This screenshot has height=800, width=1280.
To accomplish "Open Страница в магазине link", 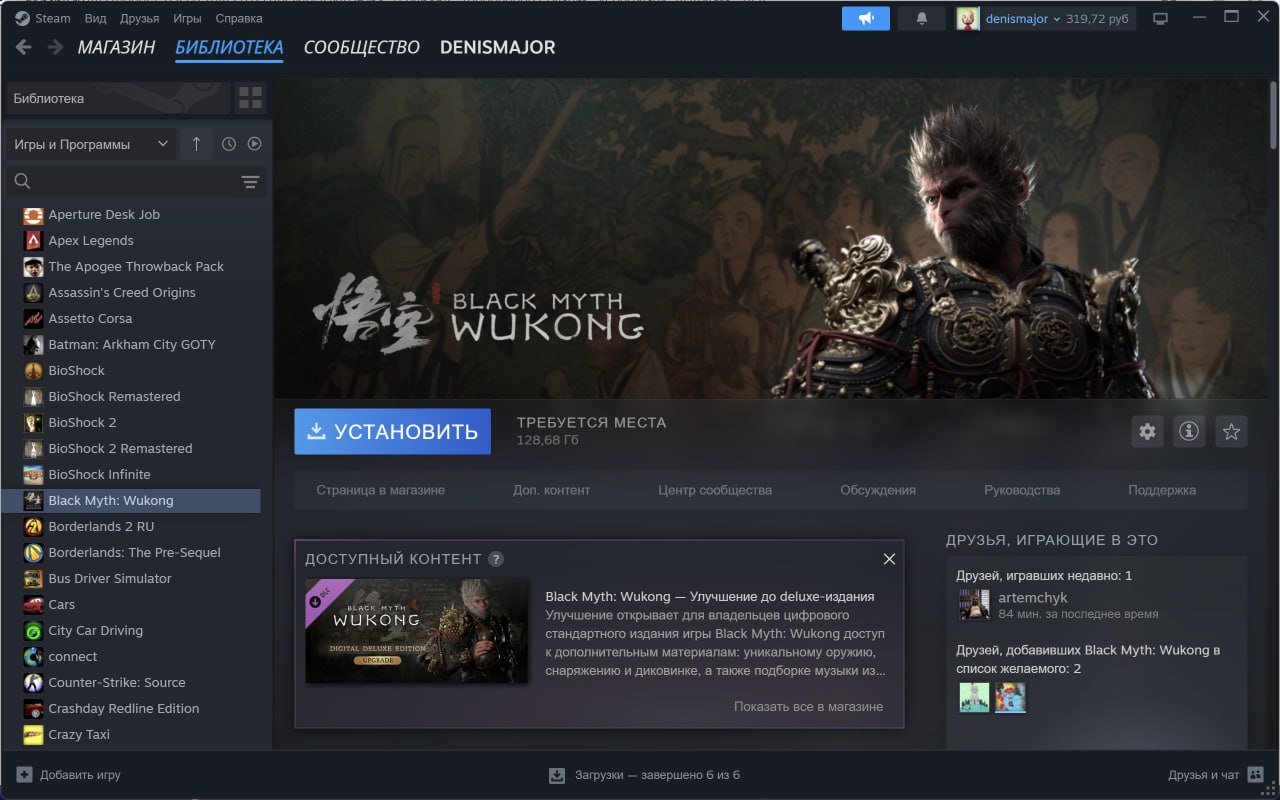I will (380, 490).
